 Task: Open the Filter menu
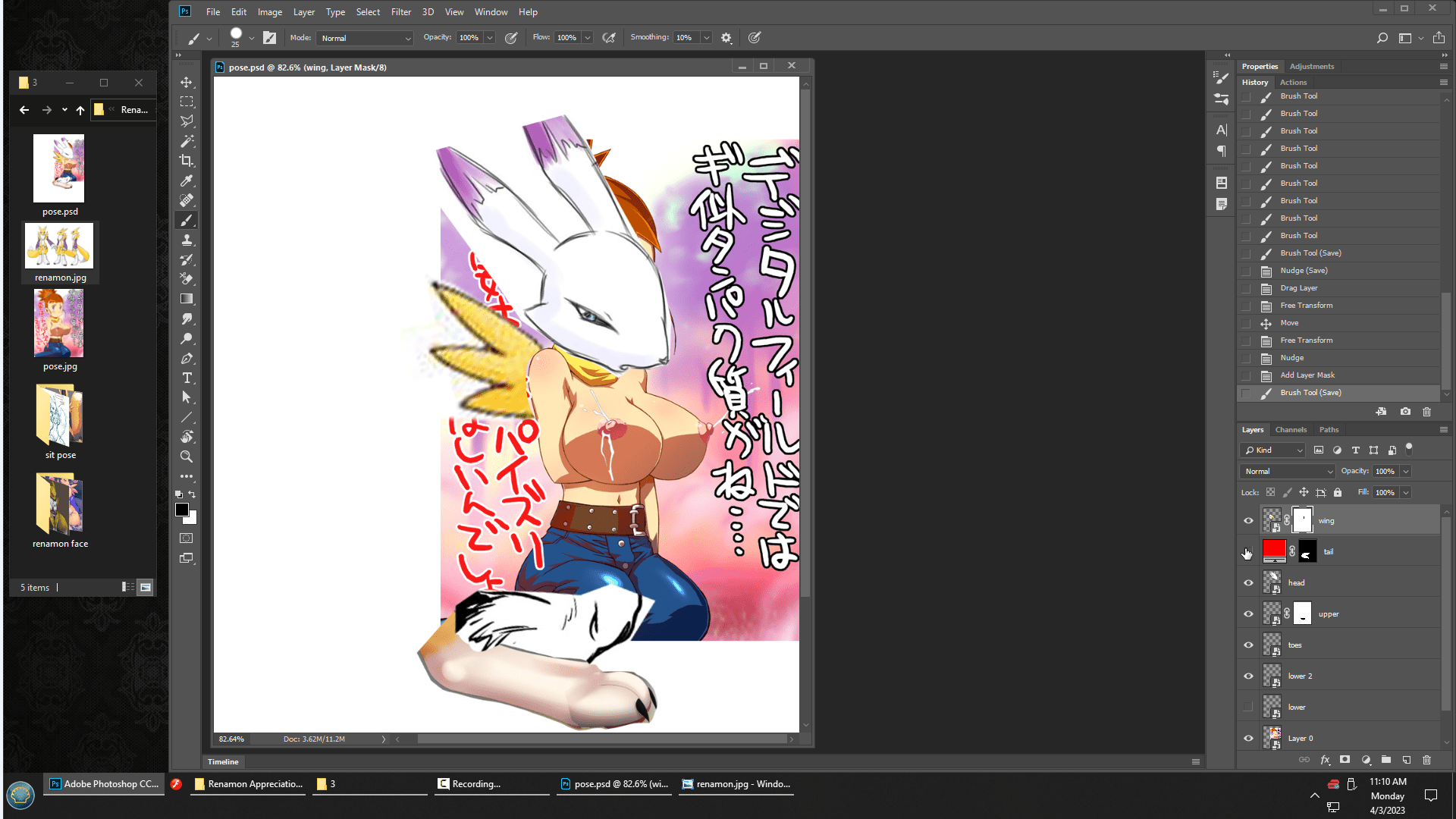tap(400, 12)
